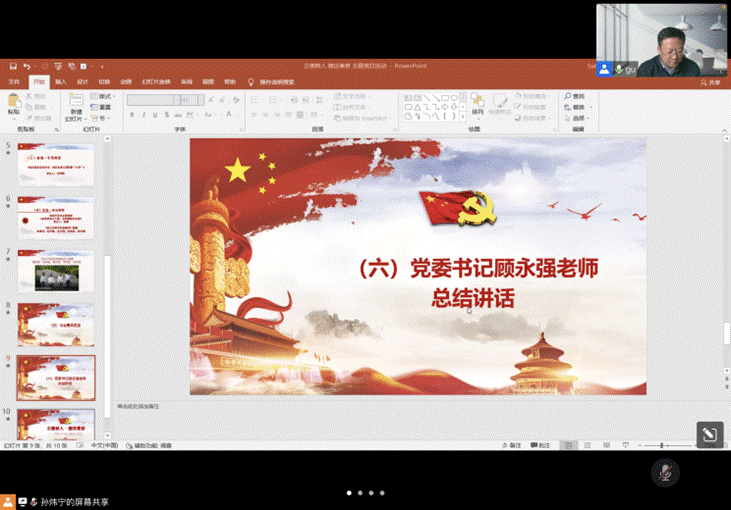Toggle the Notes pane button in status bar
Image resolution: width=731 pixels, height=510 pixels.
[511, 446]
